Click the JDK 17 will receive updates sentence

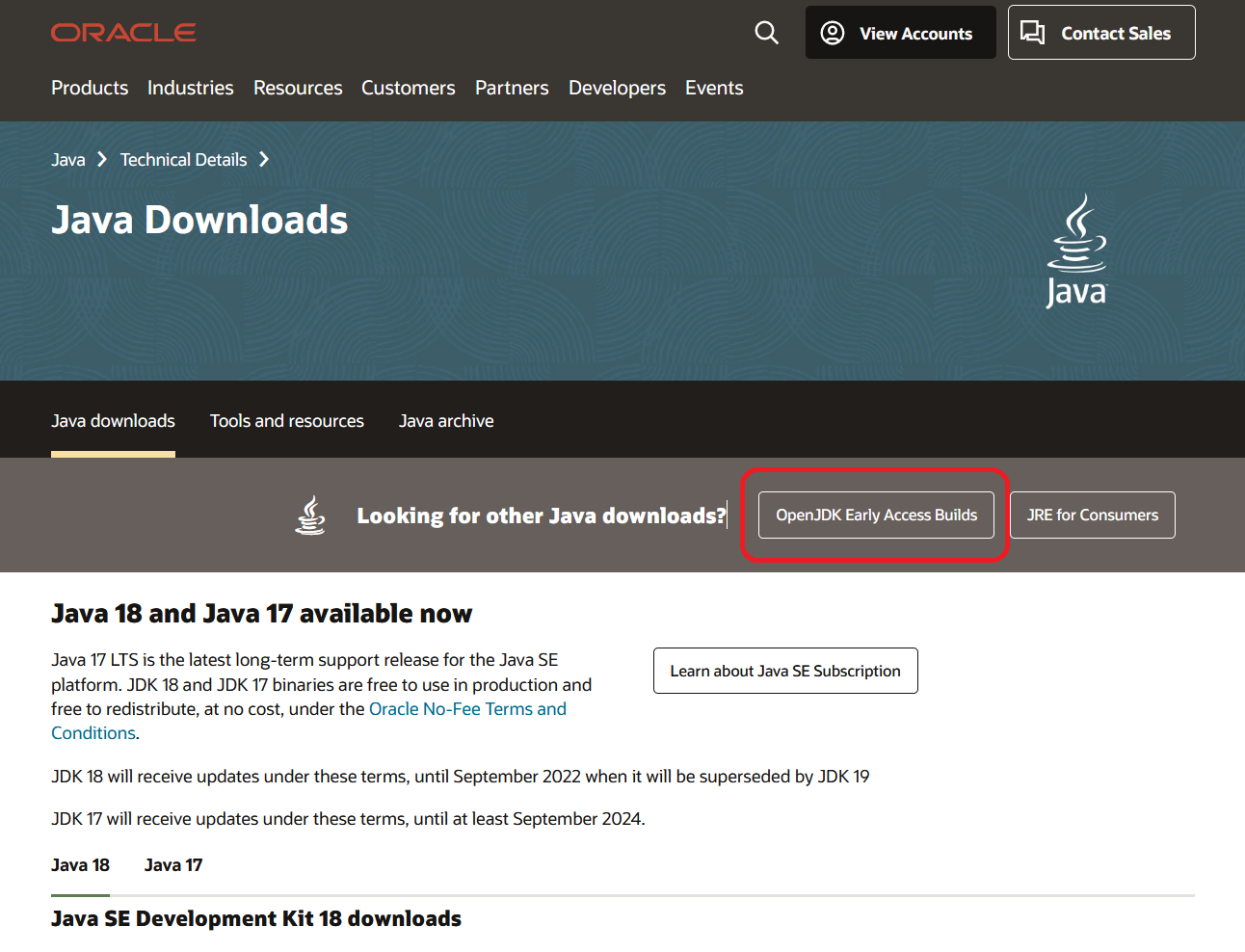click(x=348, y=819)
